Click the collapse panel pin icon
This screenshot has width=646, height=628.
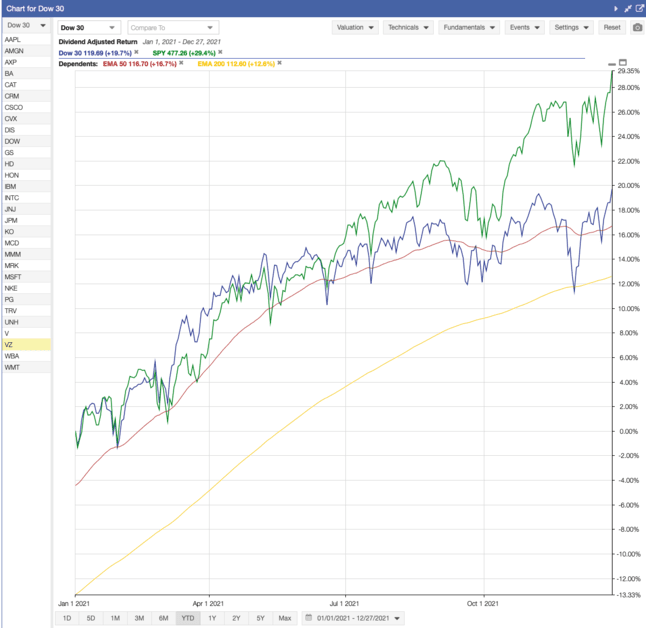click(x=628, y=8)
